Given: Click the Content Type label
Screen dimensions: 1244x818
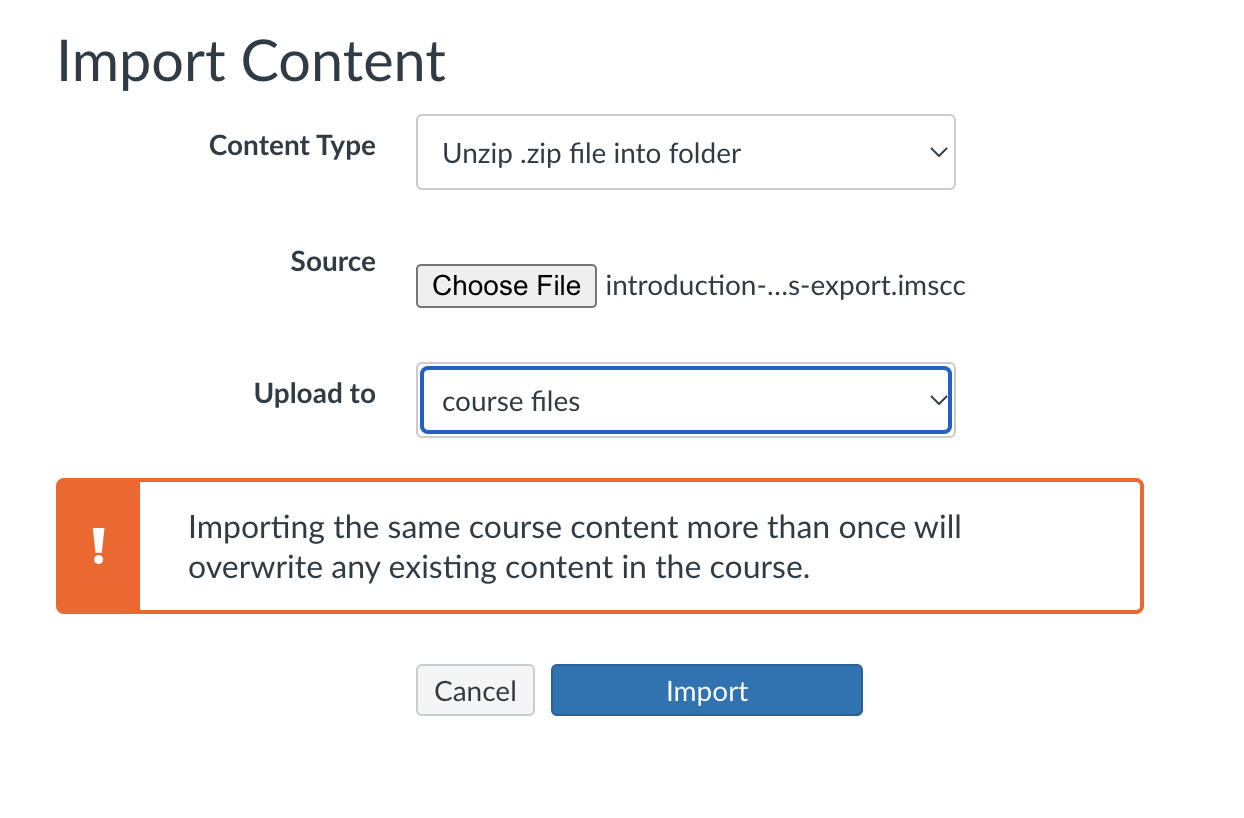Looking at the screenshot, I should tap(292, 146).
